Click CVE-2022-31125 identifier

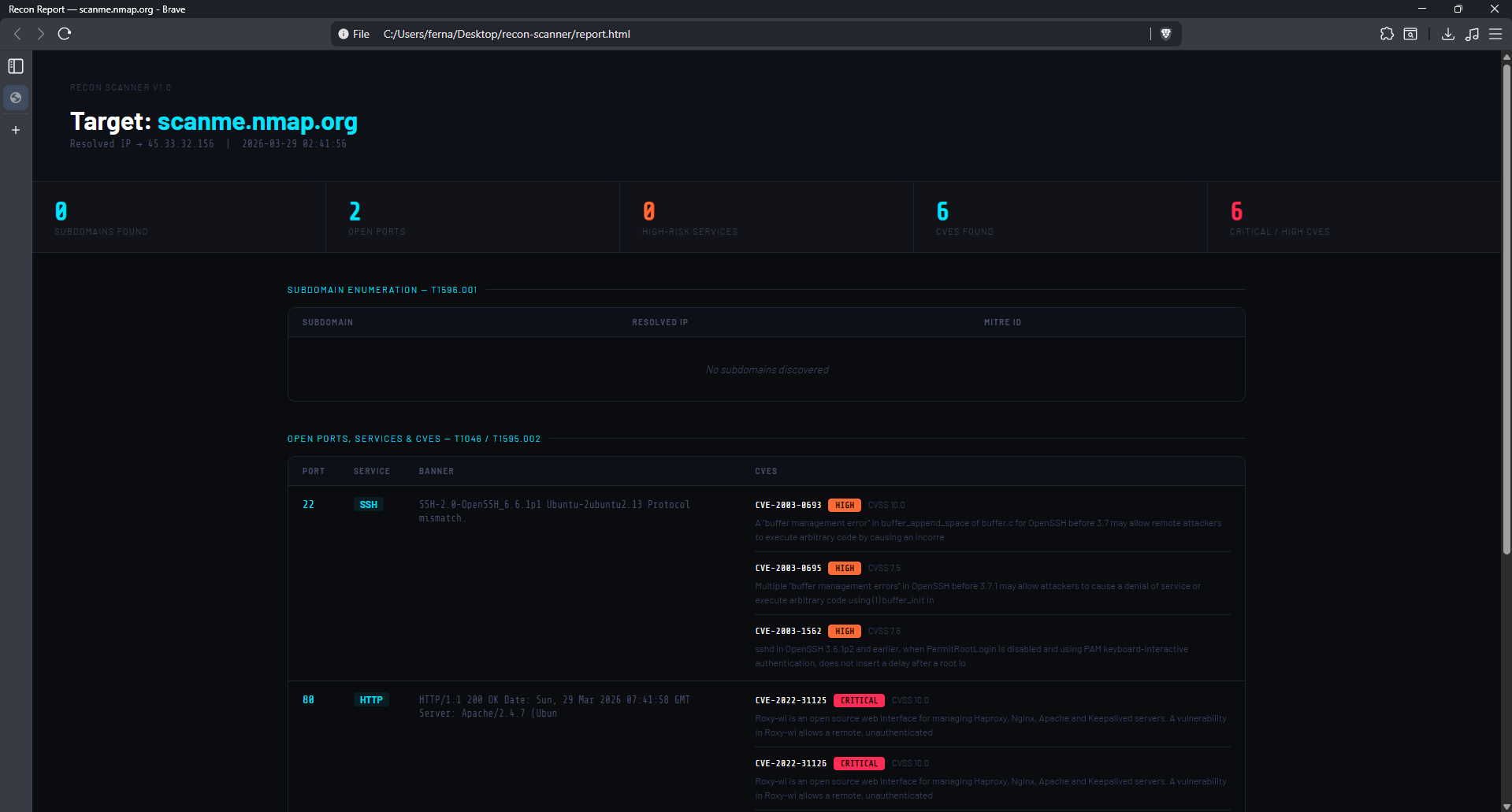[790, 700]
